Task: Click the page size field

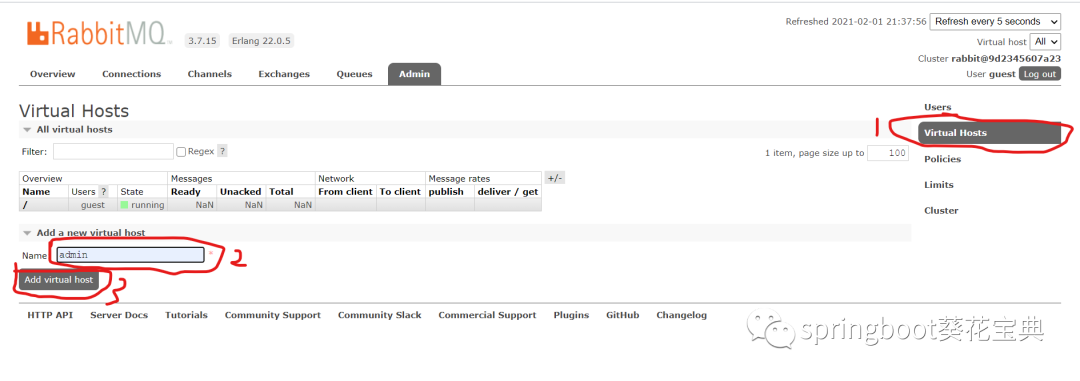Action: point(887,153)
